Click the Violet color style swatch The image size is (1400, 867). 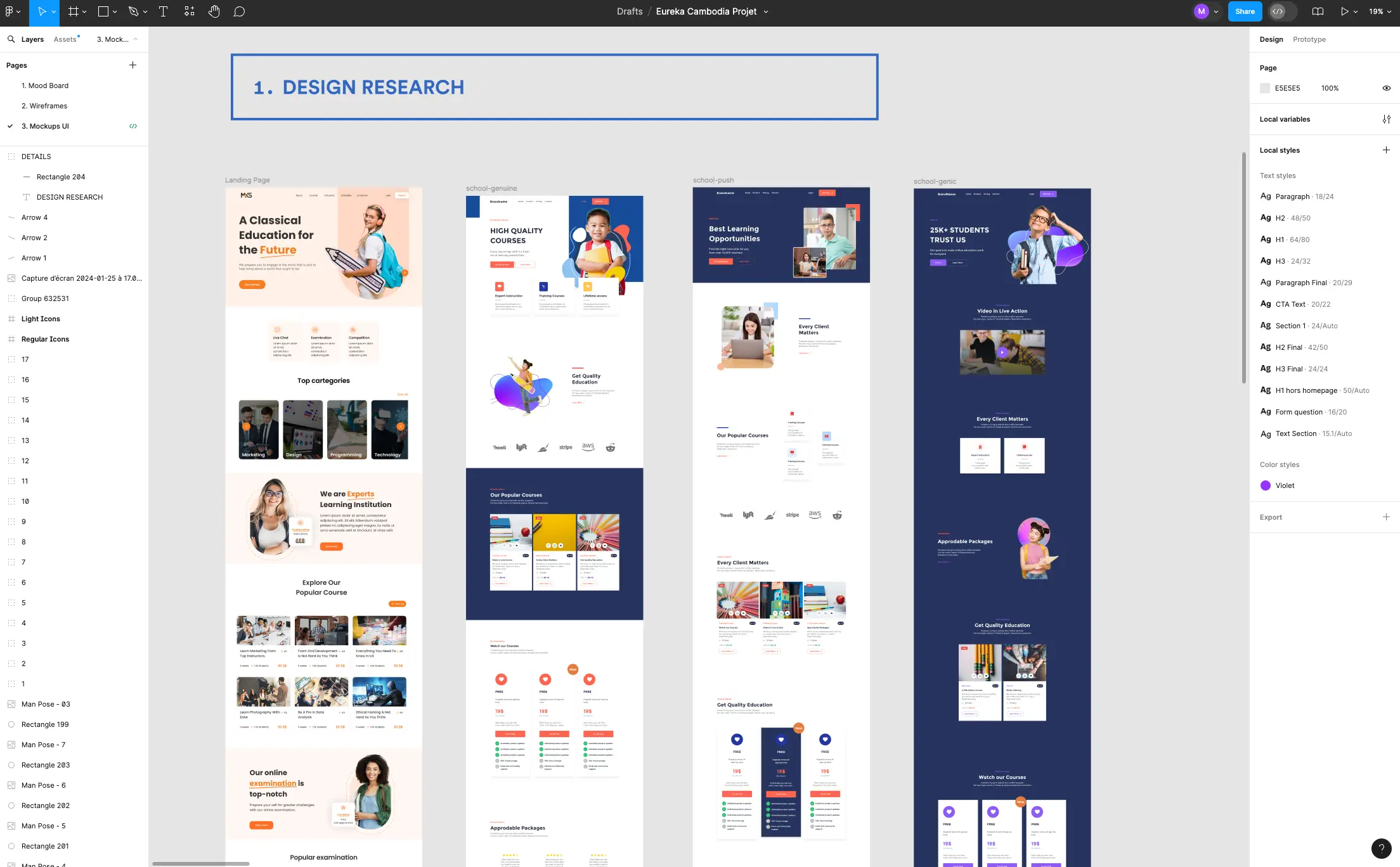[1265, 485]
